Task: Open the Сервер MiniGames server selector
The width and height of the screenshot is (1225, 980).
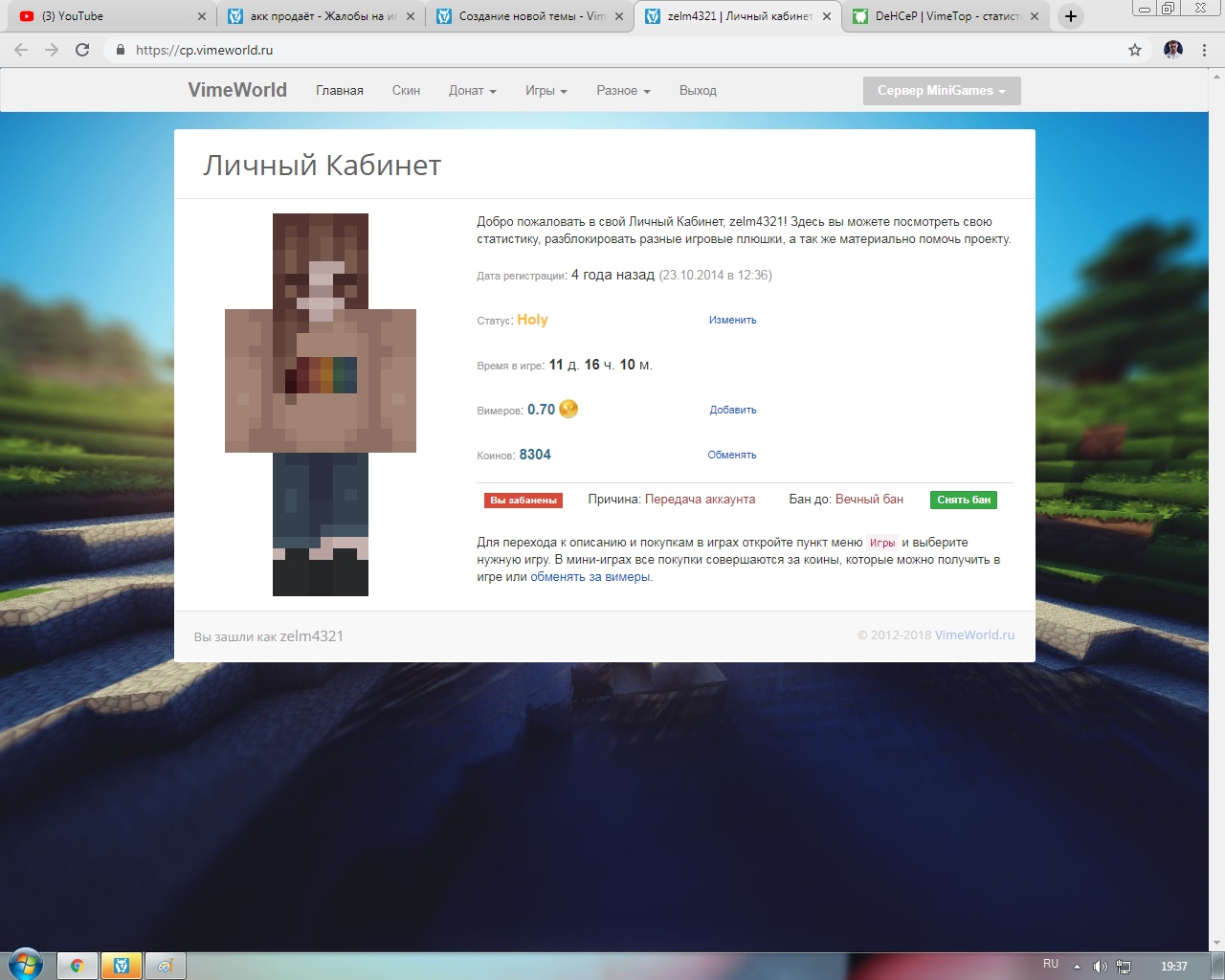Action: (941, 91)
